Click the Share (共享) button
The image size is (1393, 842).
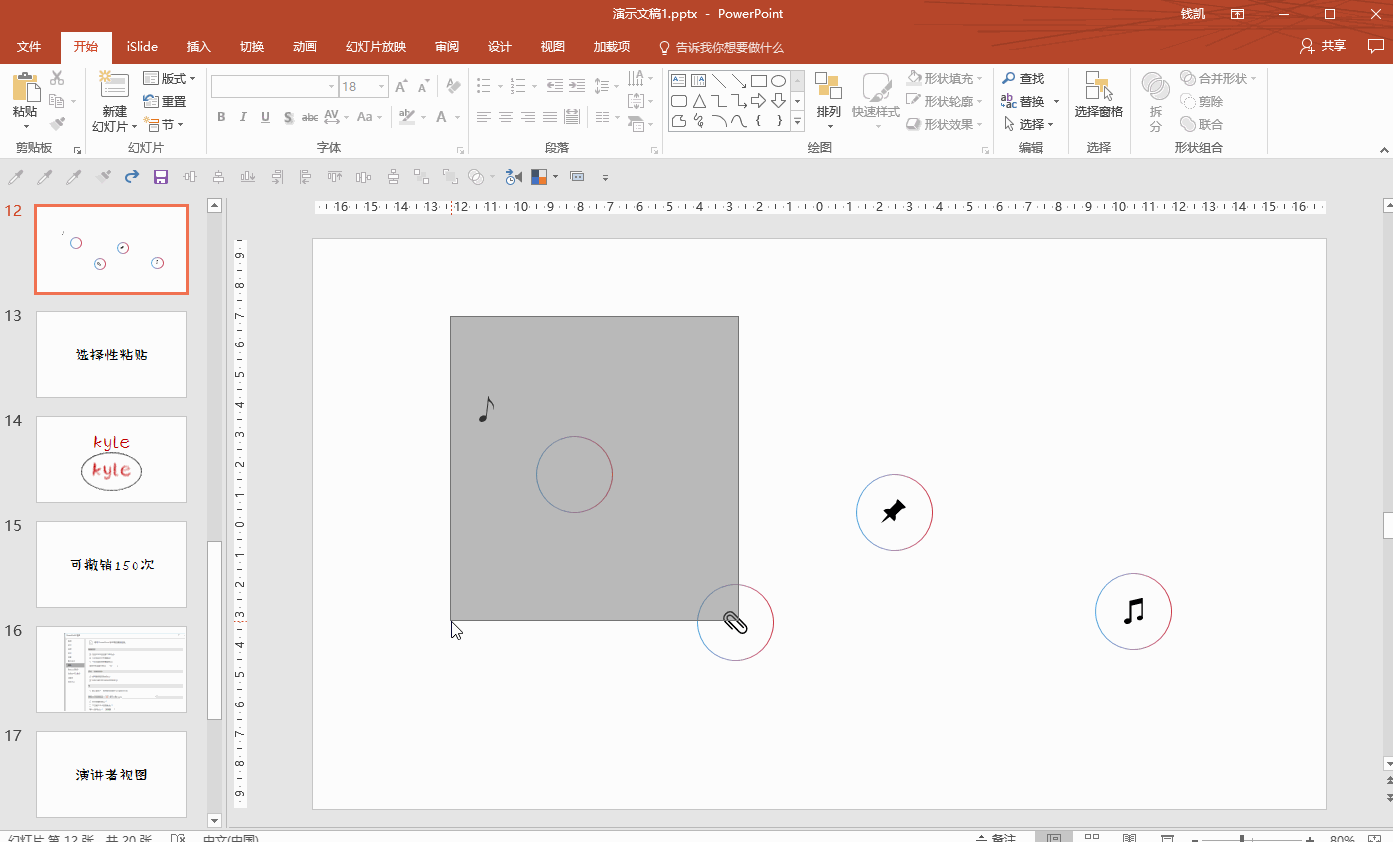(1322, 46)
